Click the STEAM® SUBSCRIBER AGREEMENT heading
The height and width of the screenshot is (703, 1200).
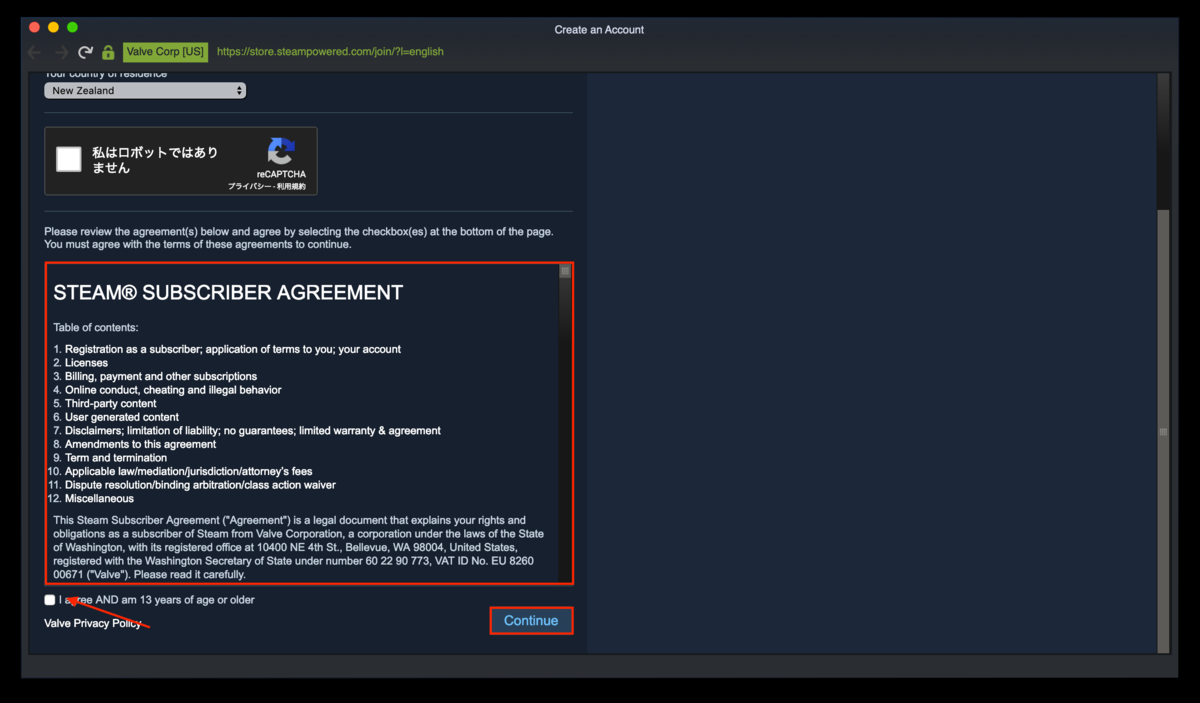coord(228,293)
